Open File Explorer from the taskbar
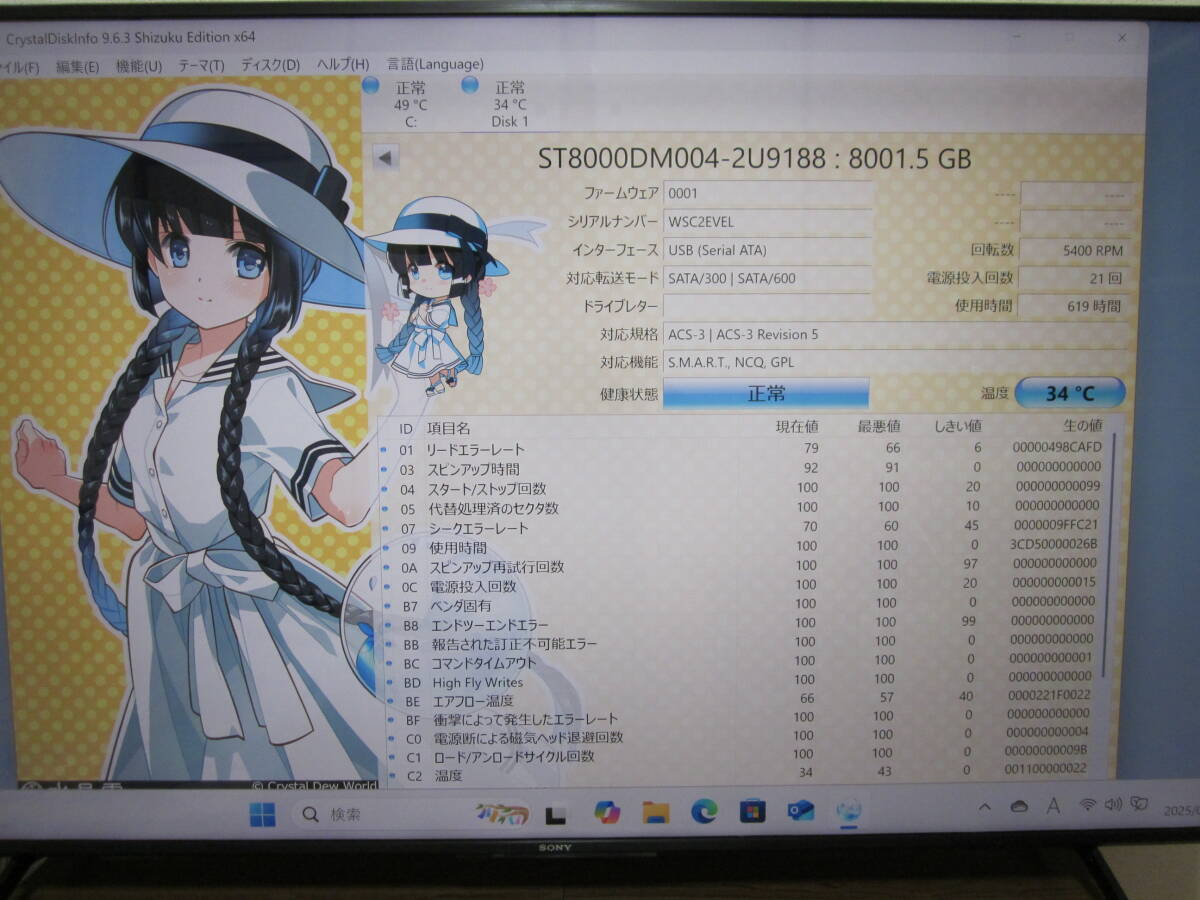 click(x=656, y=812)
